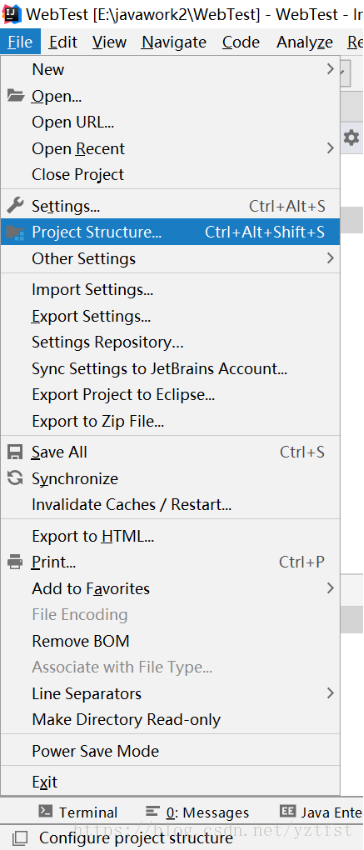Click the Open folder icon
Viewport: 364px width, 850px height.
tap(15, 96)
